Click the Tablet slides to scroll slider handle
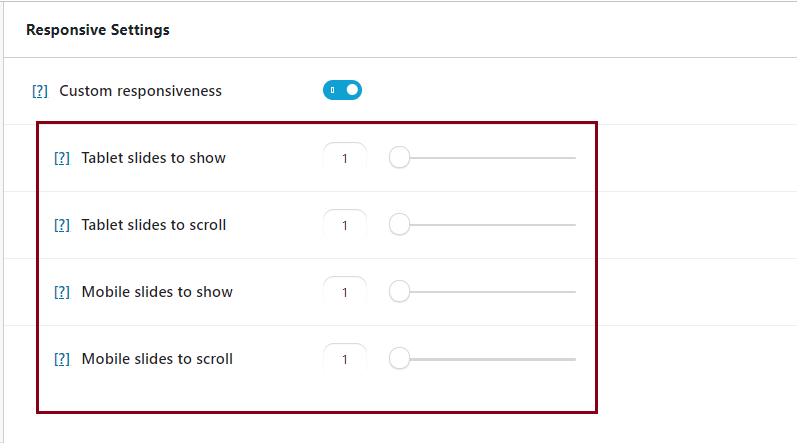Screen dimensions: 797x447 399,225
